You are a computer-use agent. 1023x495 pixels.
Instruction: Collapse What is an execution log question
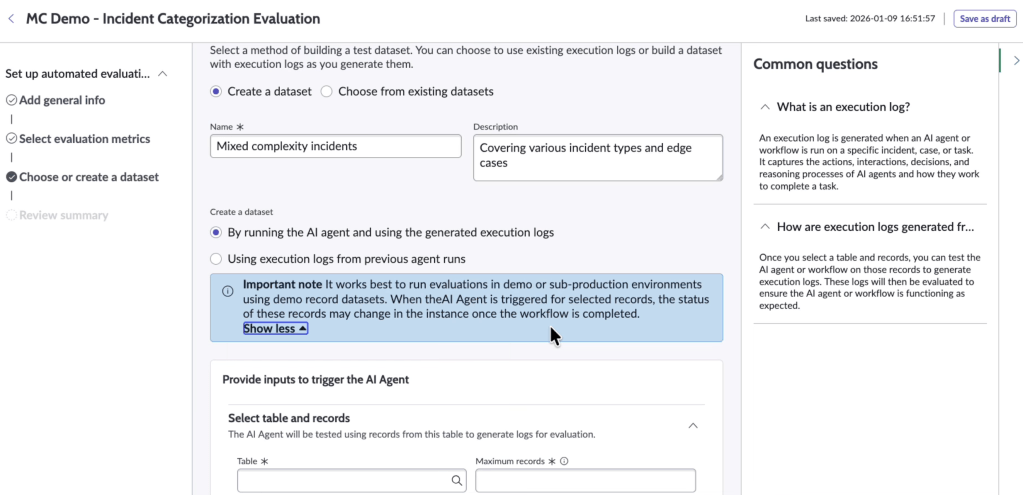pyautogui.click(x=765, y=107)
